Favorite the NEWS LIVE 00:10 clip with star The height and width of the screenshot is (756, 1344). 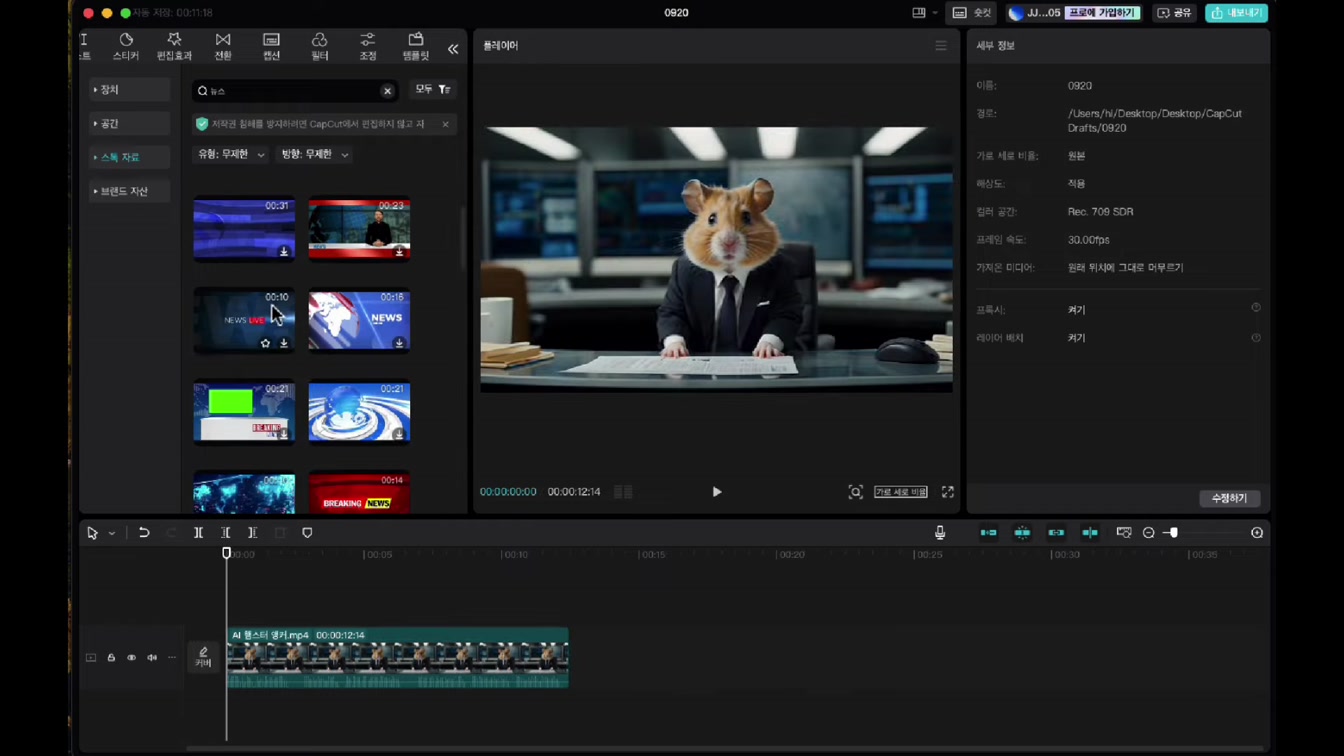coord(265,343)
